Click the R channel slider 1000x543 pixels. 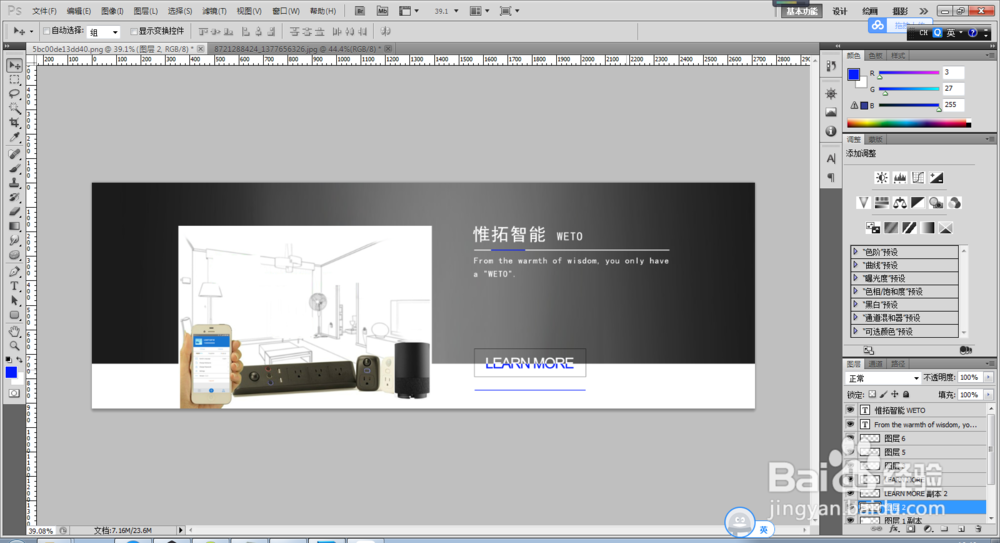point(909,73)
